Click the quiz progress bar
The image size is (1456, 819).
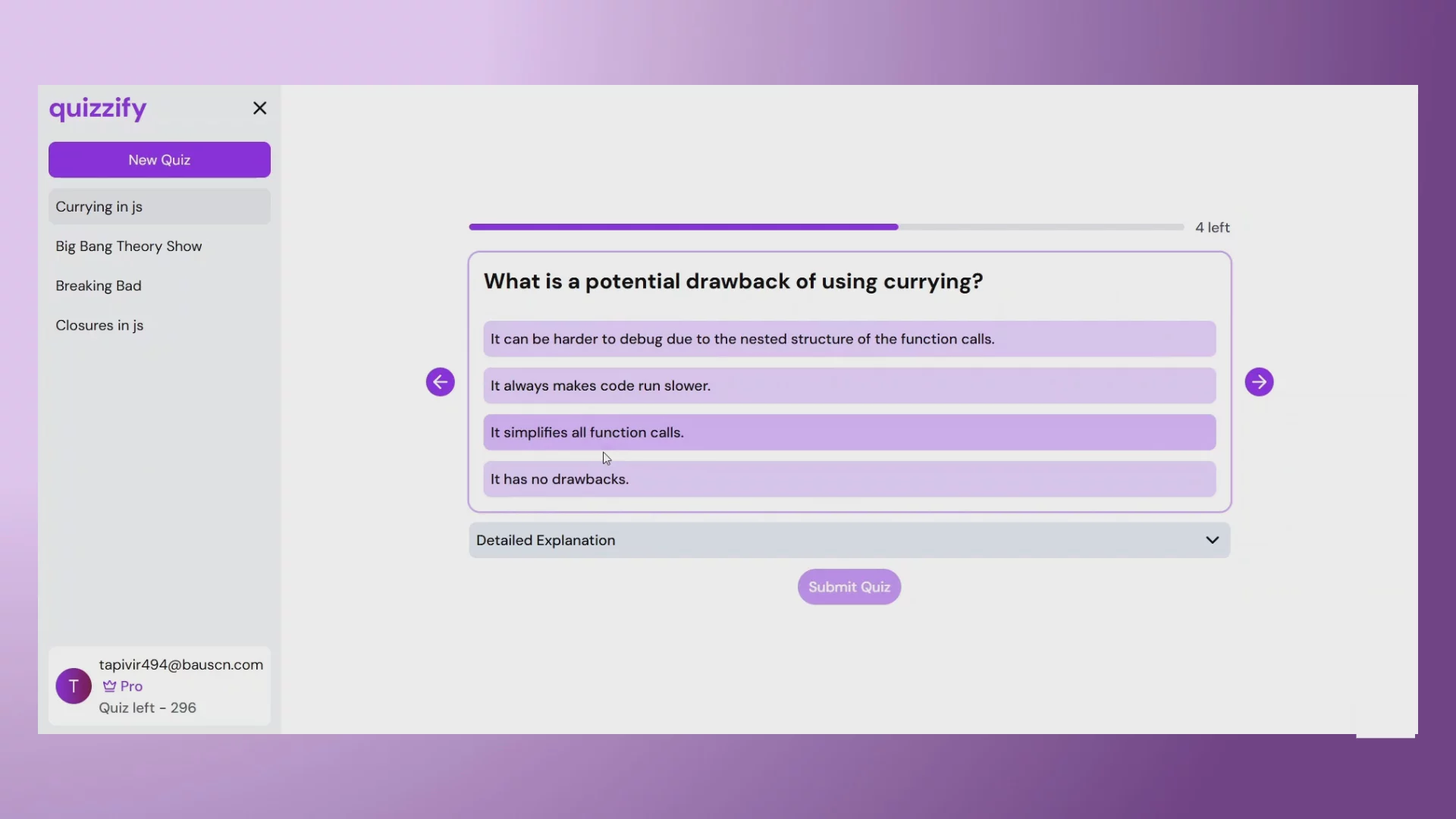(826, 227)
